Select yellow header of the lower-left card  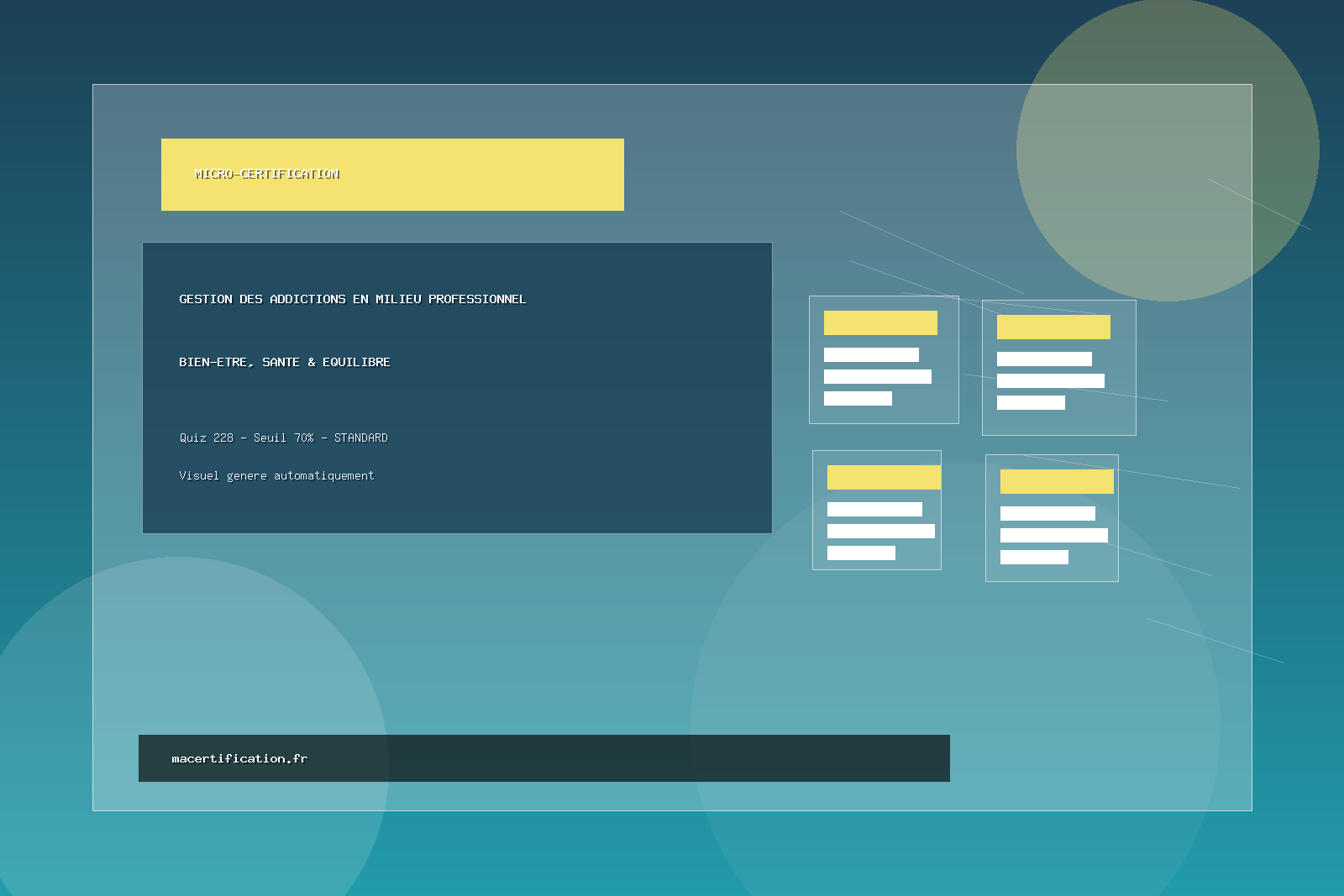(x=884, y=477)
